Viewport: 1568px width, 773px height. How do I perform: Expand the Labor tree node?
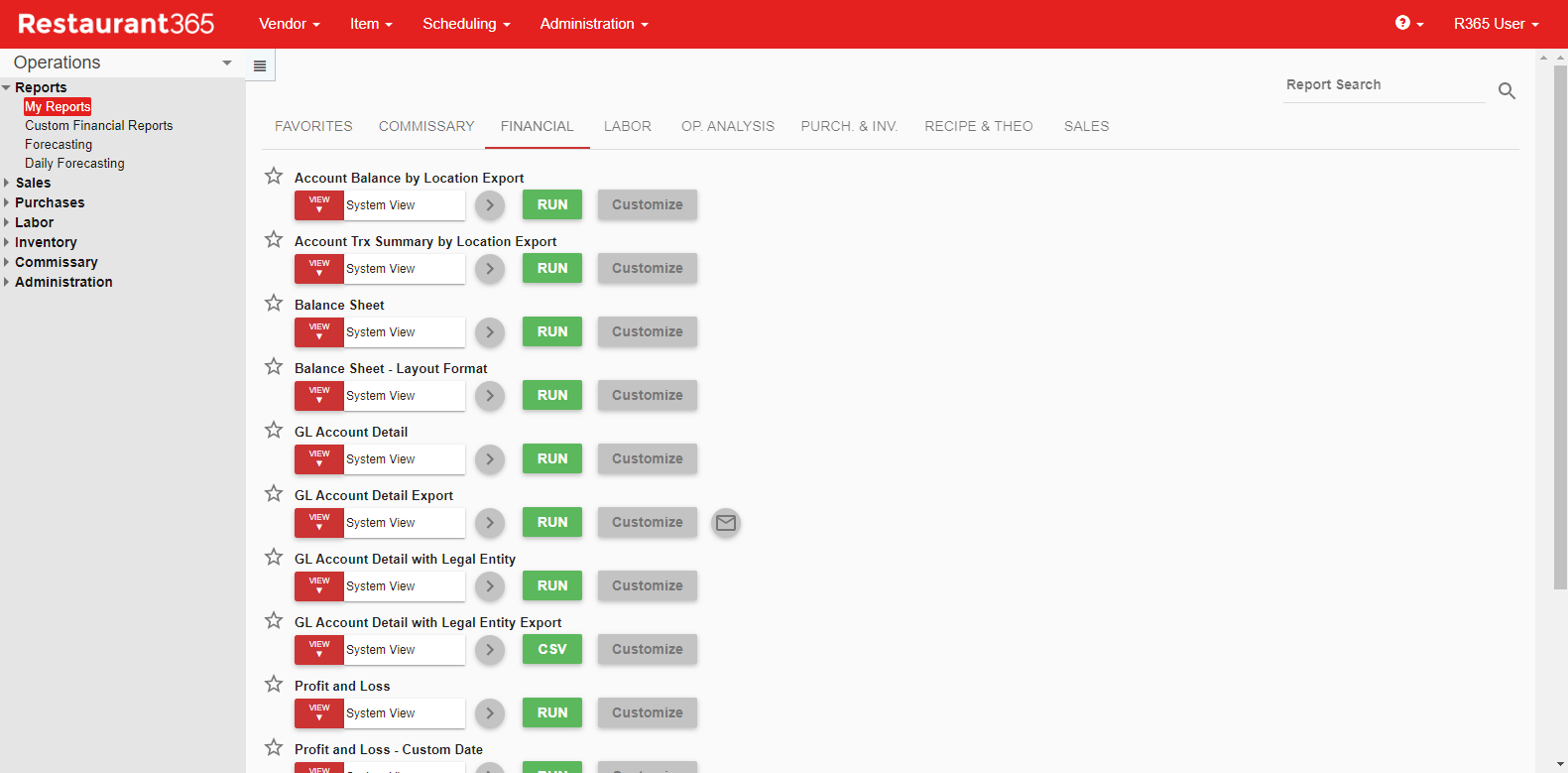[6, 222]
